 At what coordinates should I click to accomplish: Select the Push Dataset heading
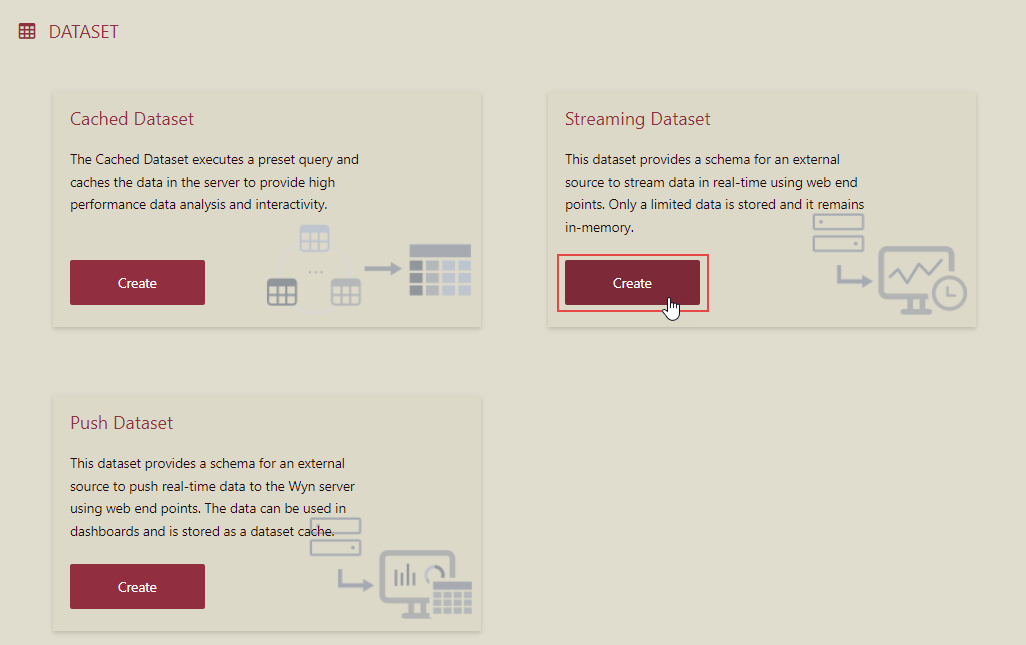click(121, 422)
